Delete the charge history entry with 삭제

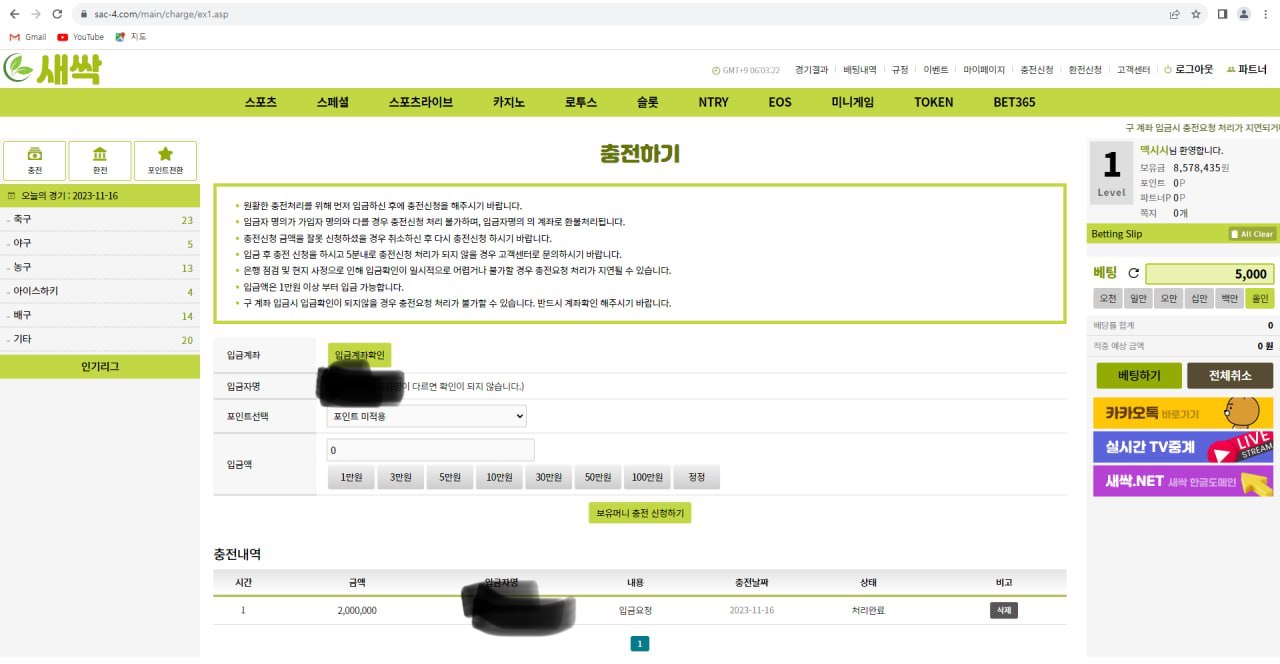point(1003,610)
